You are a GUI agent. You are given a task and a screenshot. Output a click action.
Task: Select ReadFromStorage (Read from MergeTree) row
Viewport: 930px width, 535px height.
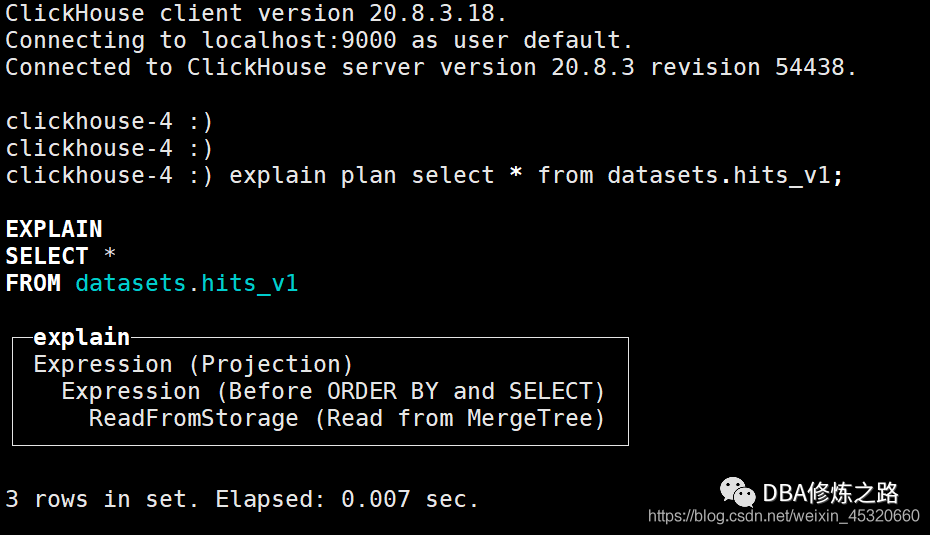(x=346, y=419)
